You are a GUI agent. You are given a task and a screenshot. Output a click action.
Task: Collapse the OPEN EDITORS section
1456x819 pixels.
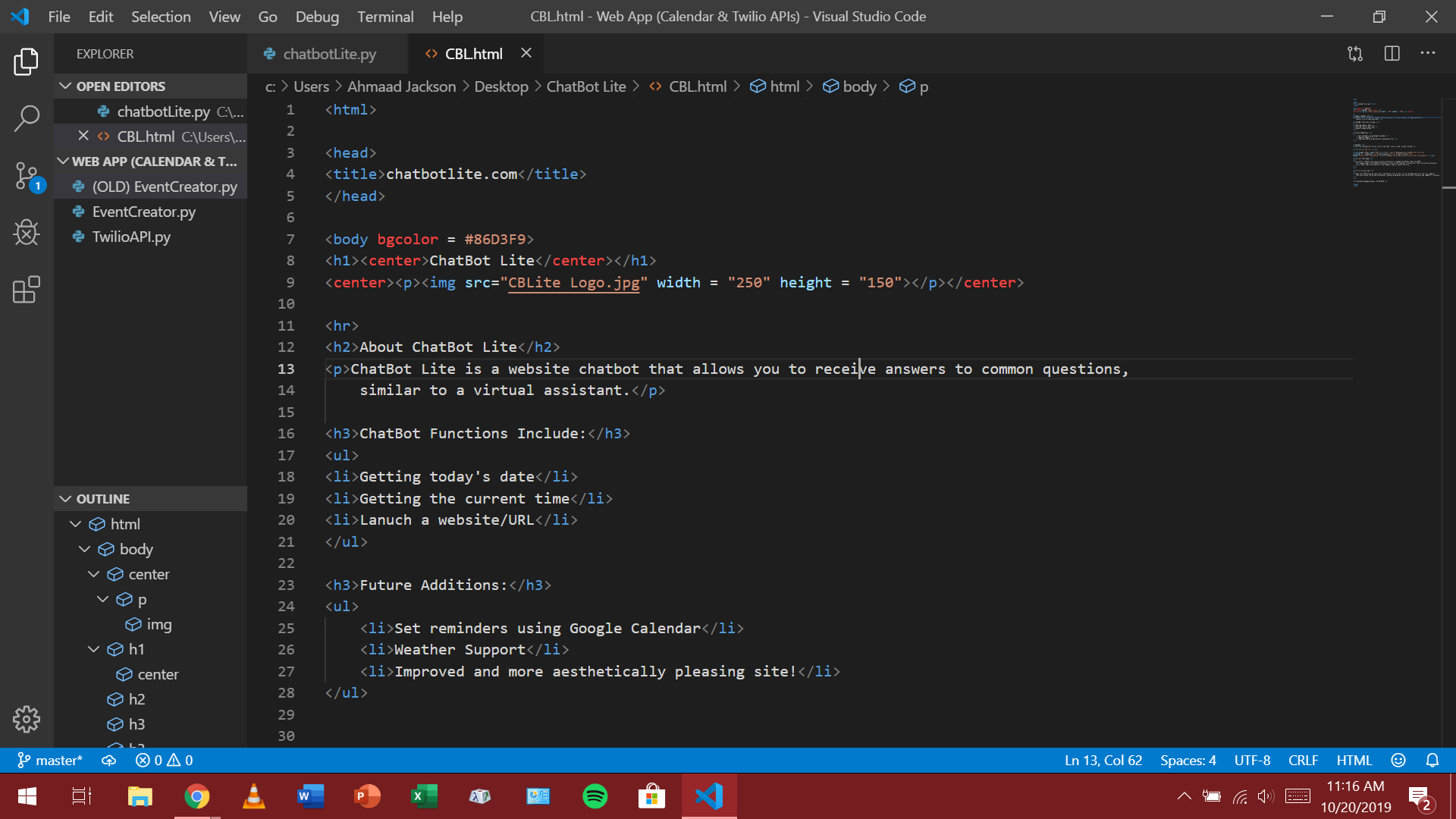coord(66,86)
